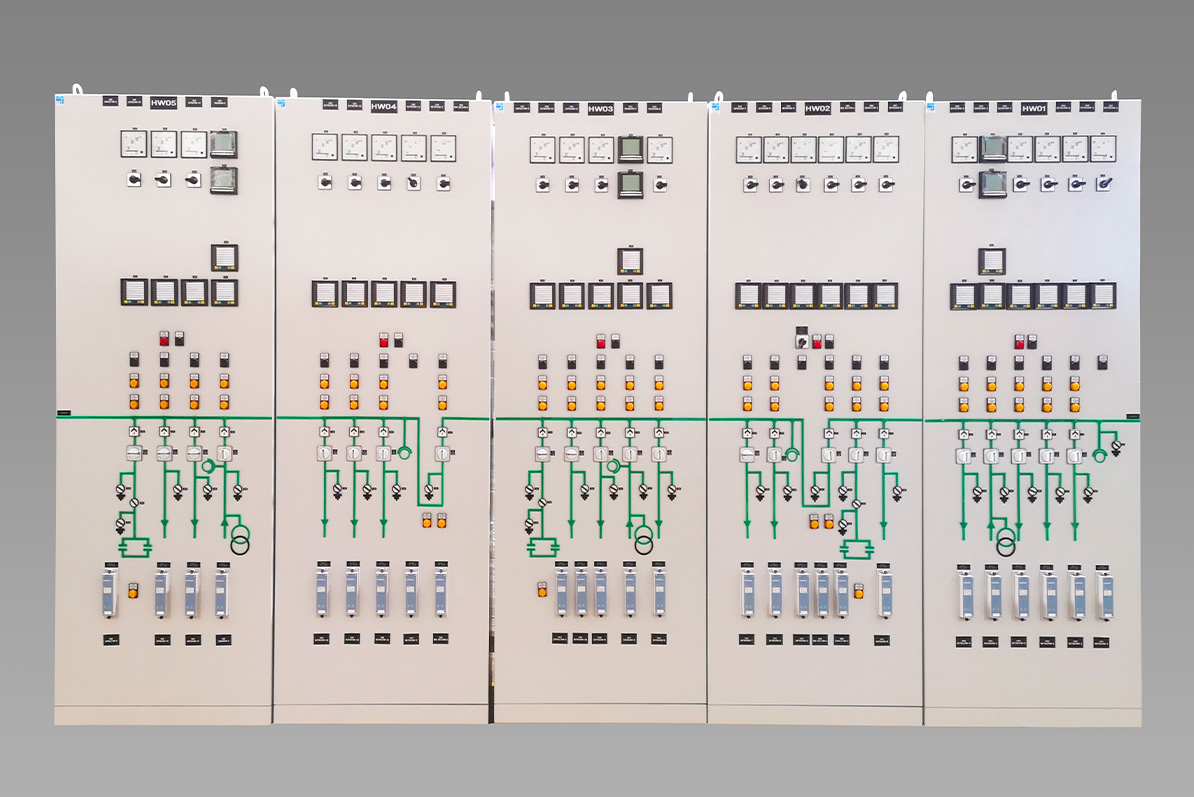Screen dimensions: 1194x797
Task: Turn the rightmost rotary selector switch on HW01
Action: (x=1105, y=184)
